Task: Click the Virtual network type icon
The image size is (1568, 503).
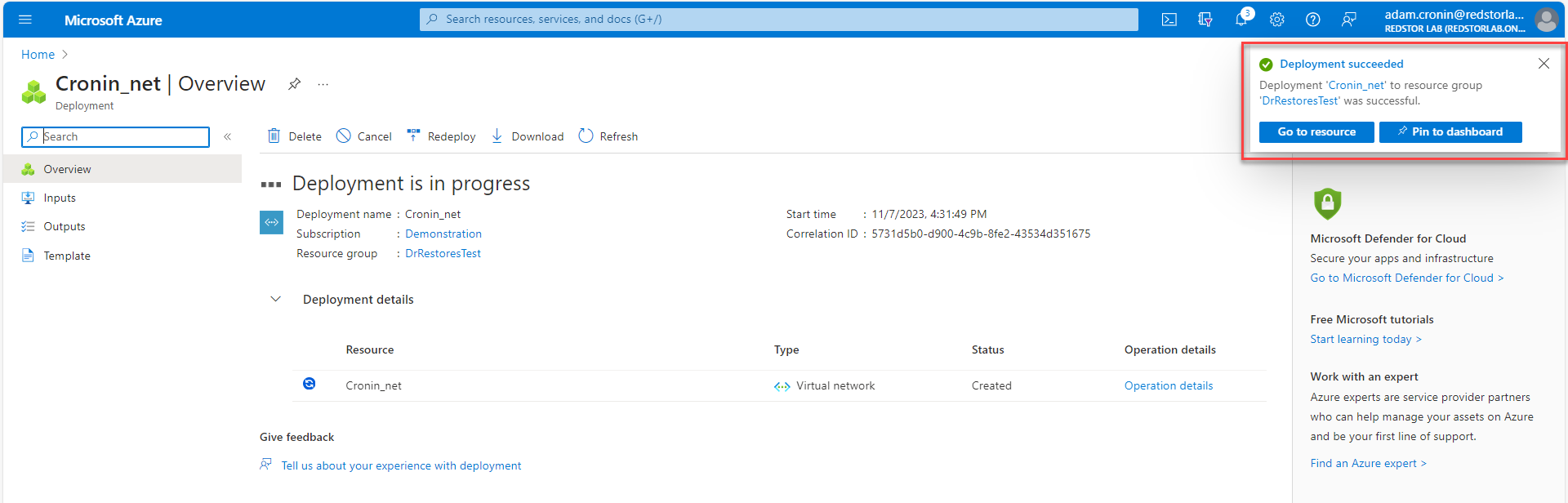Action: tap(782, 386)
